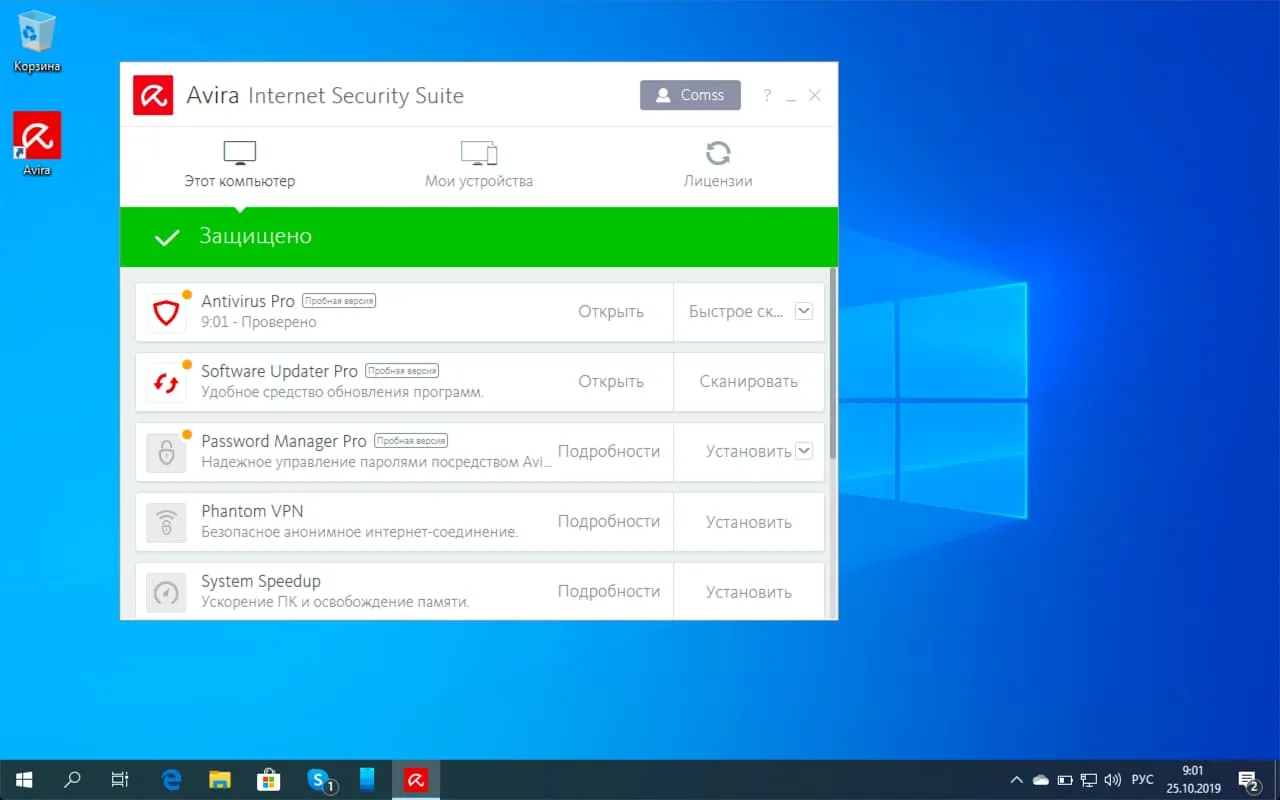
Task: Open the Windows Start menu
Action: point(24,780)
